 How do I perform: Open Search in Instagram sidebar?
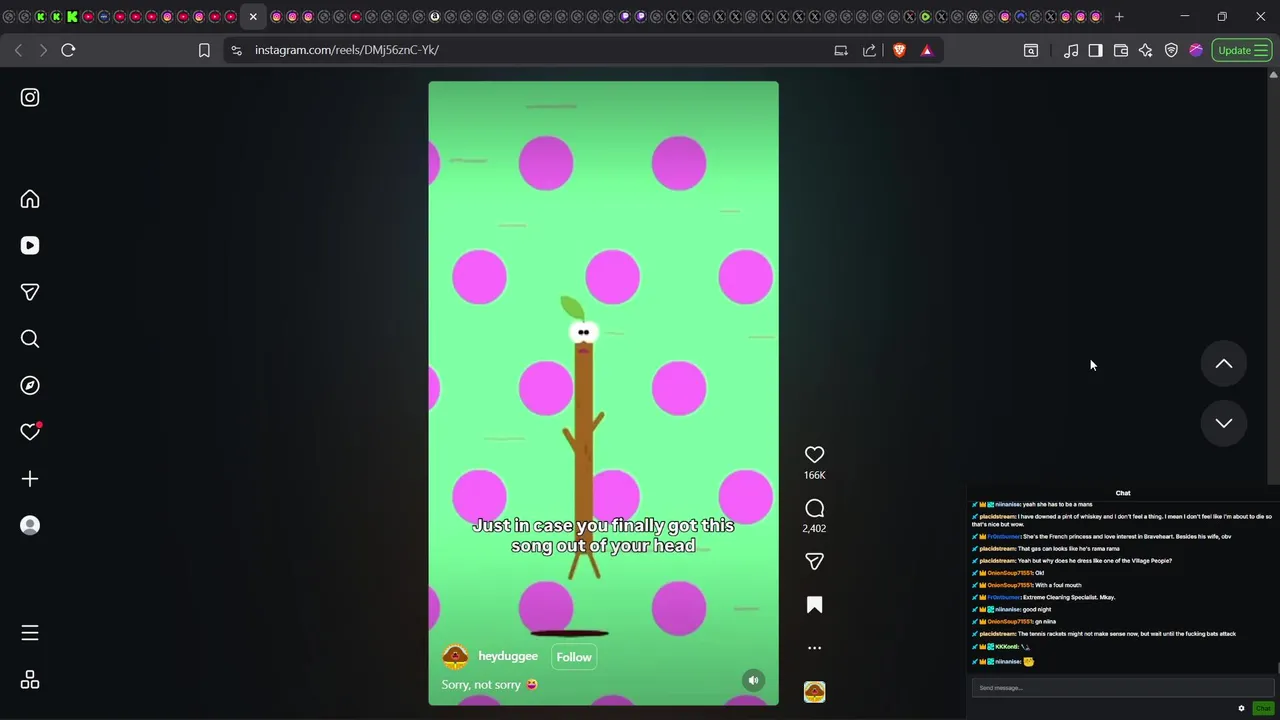pos(30,339)
